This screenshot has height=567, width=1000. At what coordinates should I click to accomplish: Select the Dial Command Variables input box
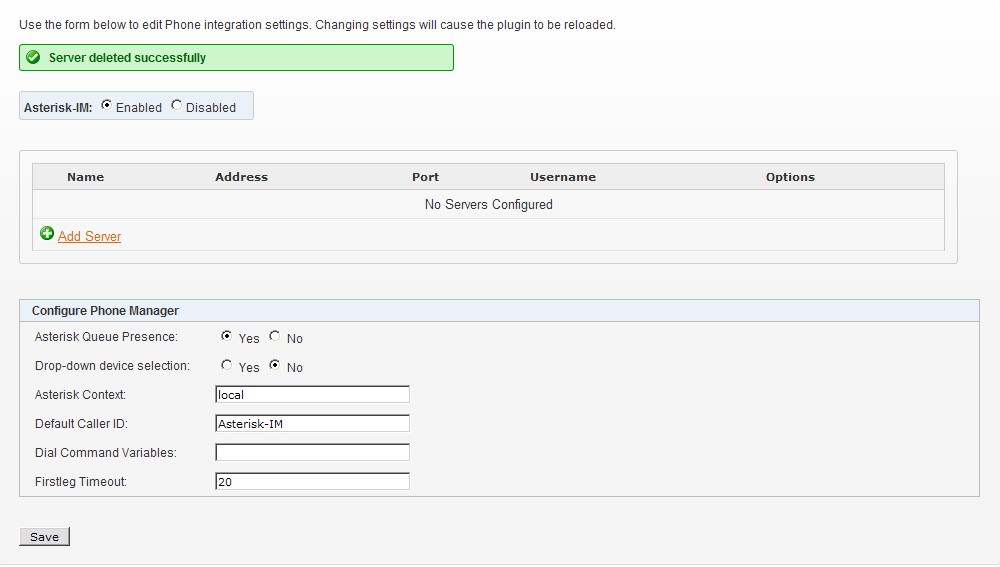(x=312, y=453)
